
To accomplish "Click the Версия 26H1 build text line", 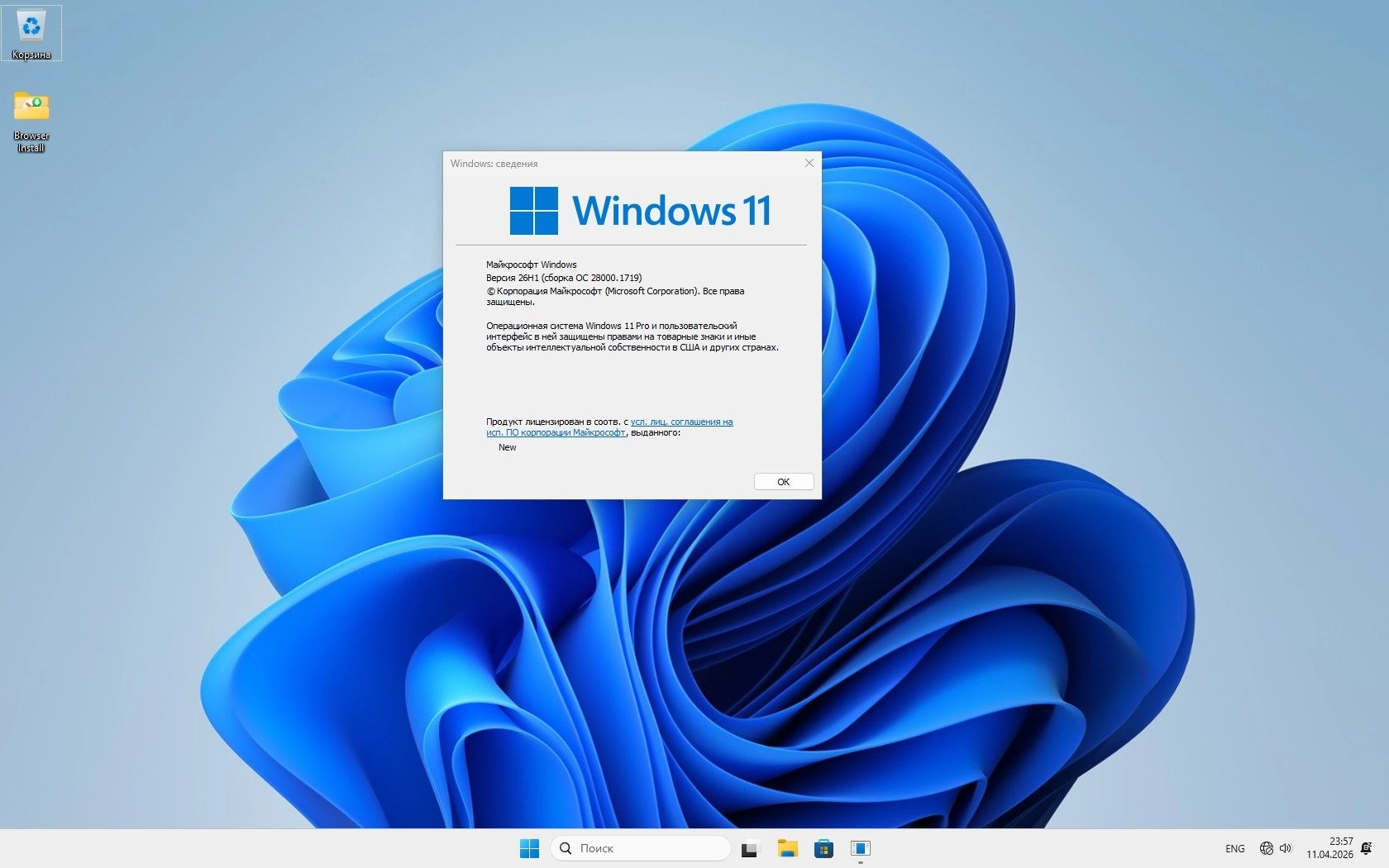I will 563,278.
